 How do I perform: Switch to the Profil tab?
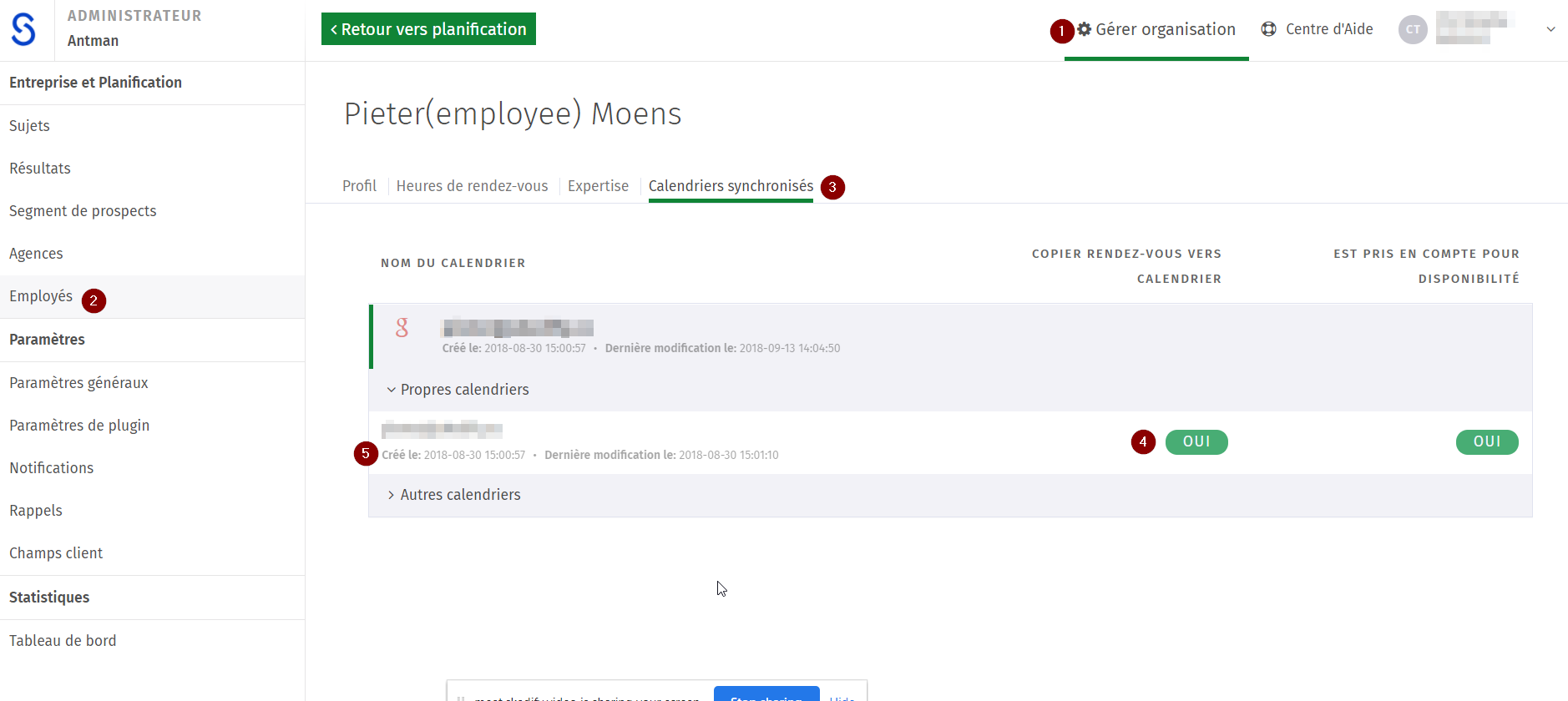(x=359, y=186)
